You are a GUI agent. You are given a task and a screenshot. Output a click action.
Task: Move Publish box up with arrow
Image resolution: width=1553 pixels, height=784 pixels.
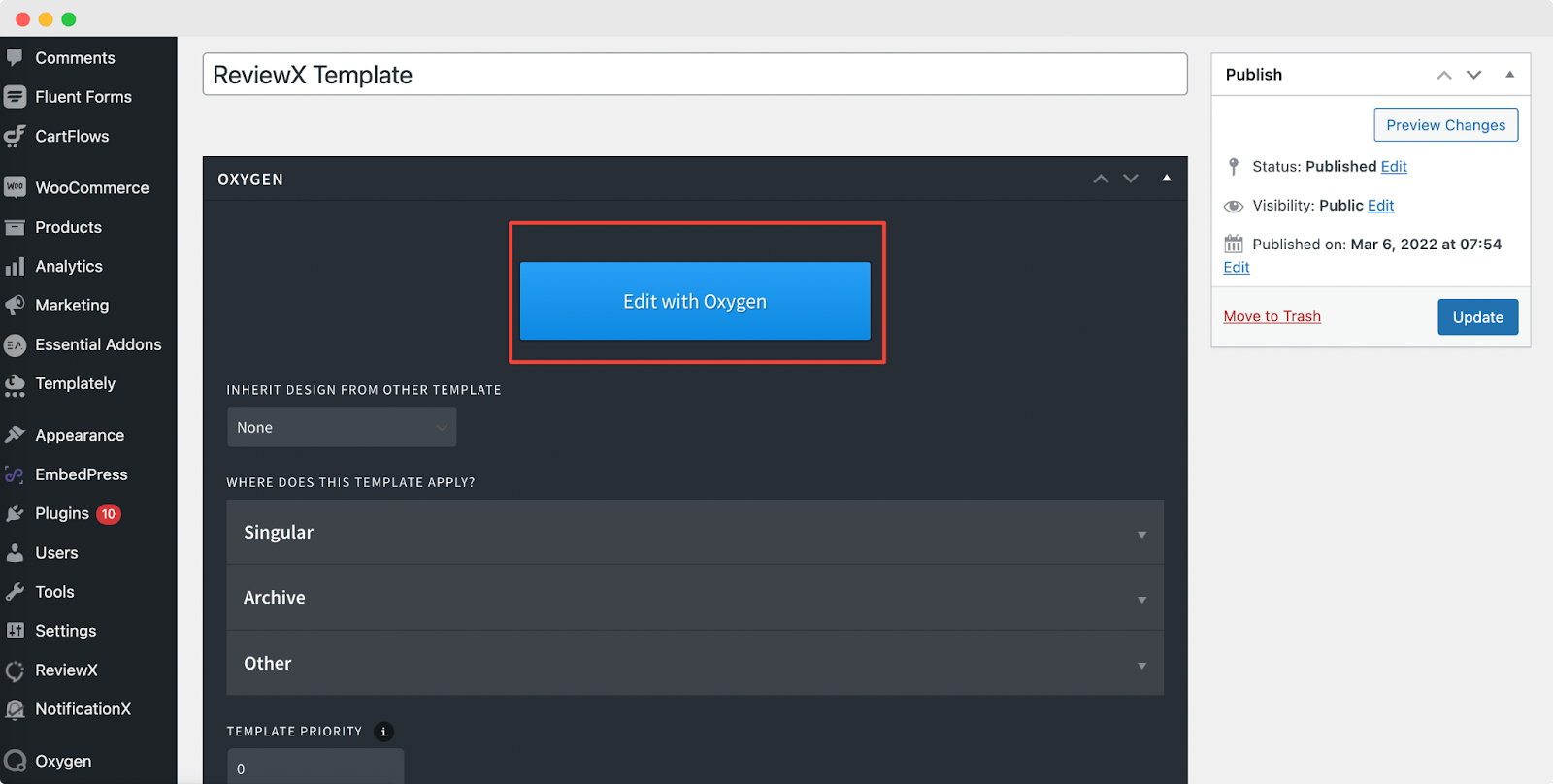[1444, 75]
